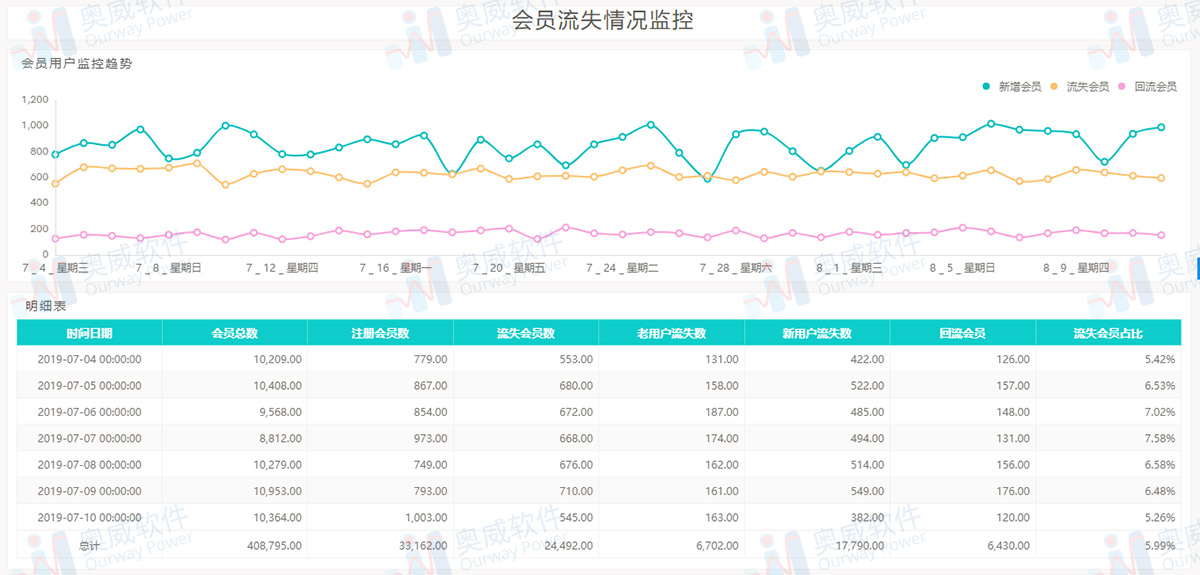Image resolution: width=1200 pixels, height=575 pixels.
Task: Click the 总计 total row label
Action: [90, 545]
